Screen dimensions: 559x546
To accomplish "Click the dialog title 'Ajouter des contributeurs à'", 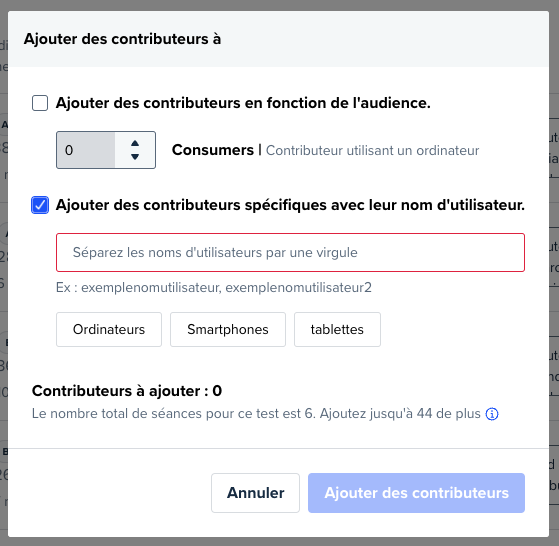I will tap(122, 39).
